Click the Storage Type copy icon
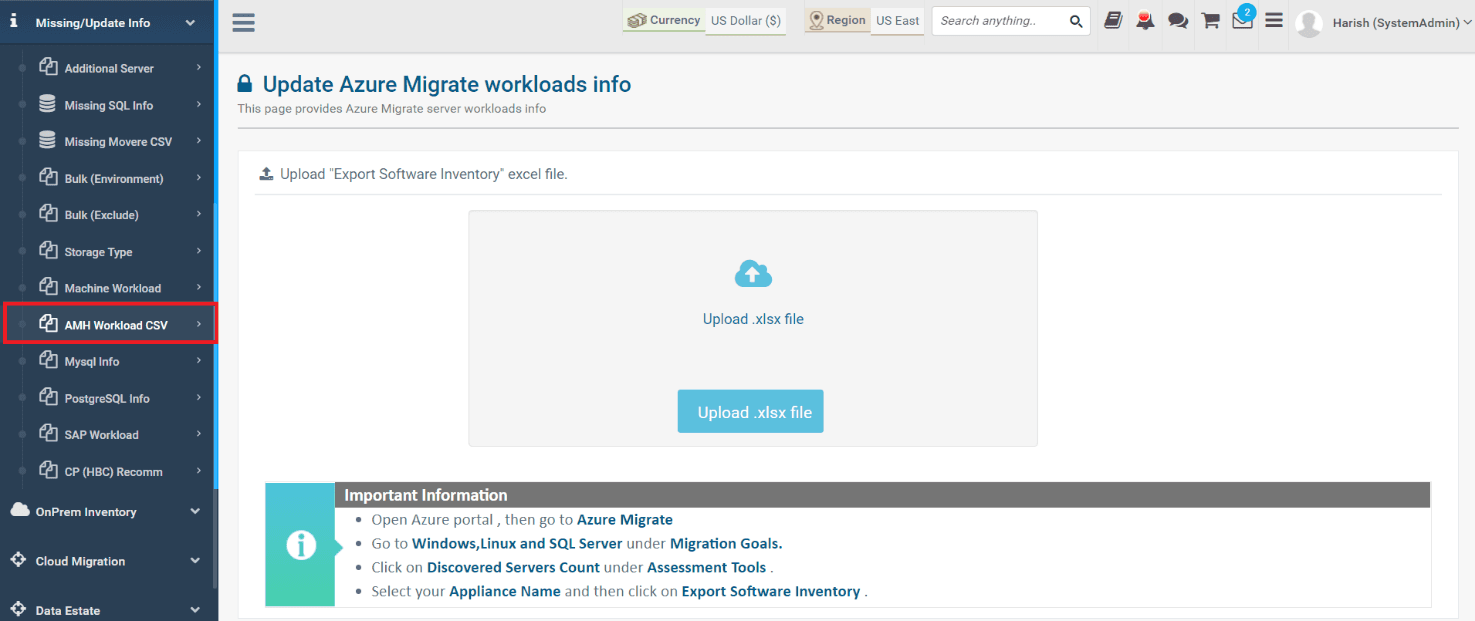 47,250
